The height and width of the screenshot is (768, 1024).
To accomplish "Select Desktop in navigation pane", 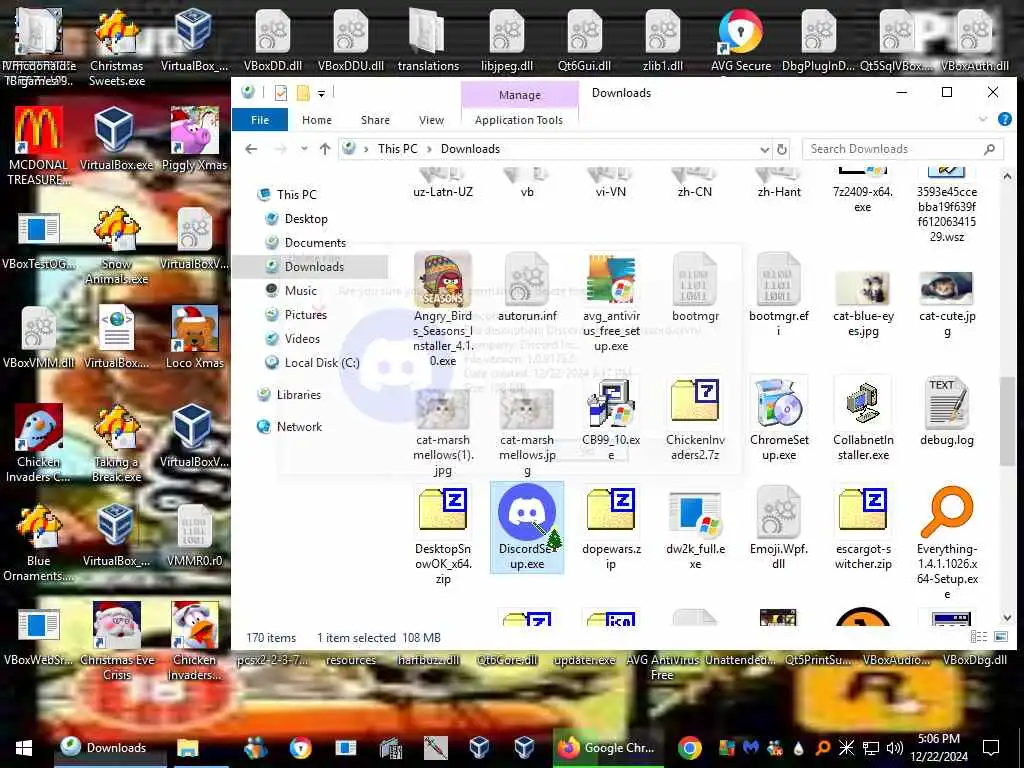I will coord(306,219).
